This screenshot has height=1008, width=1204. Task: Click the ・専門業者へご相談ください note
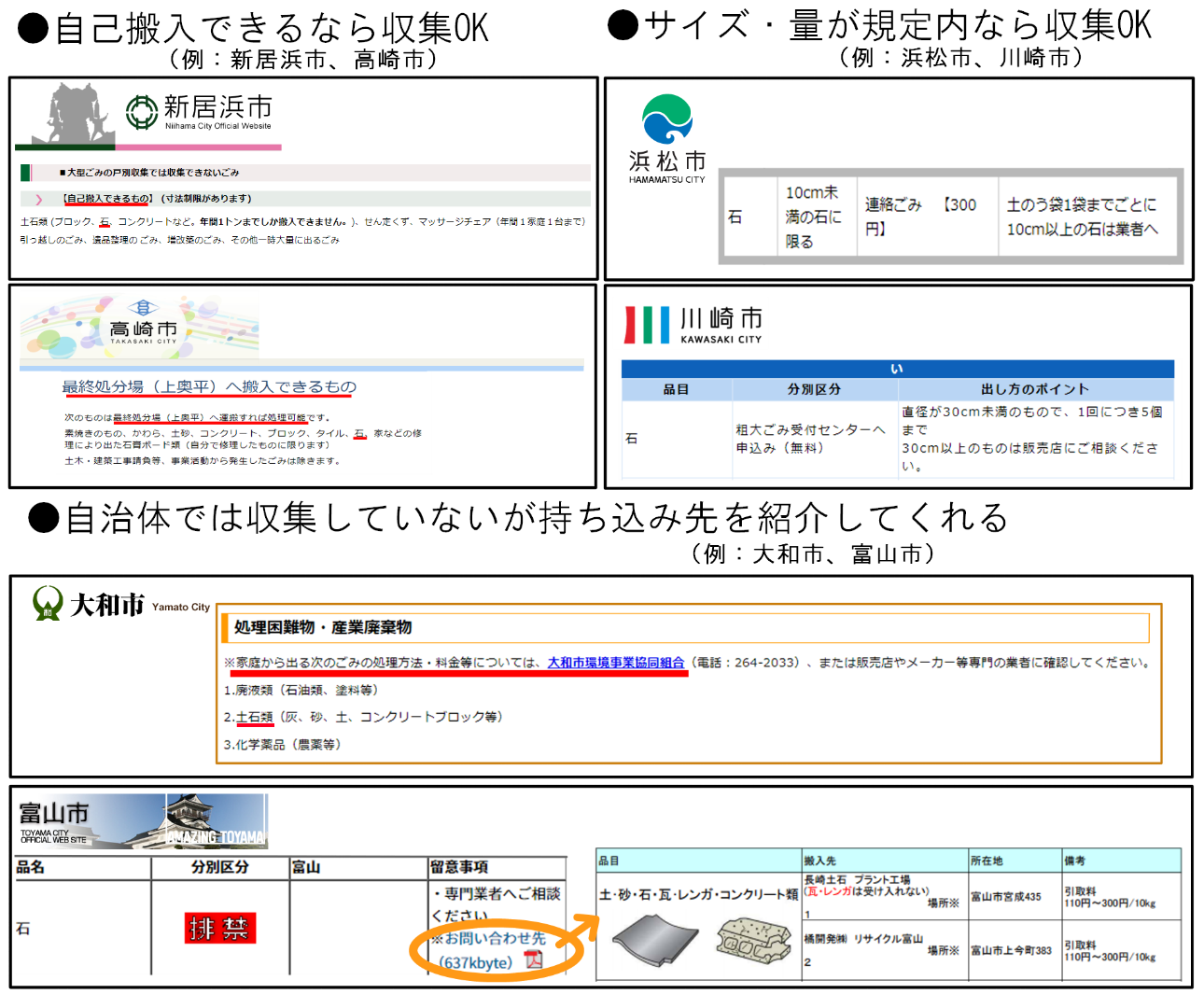point(497,905)
